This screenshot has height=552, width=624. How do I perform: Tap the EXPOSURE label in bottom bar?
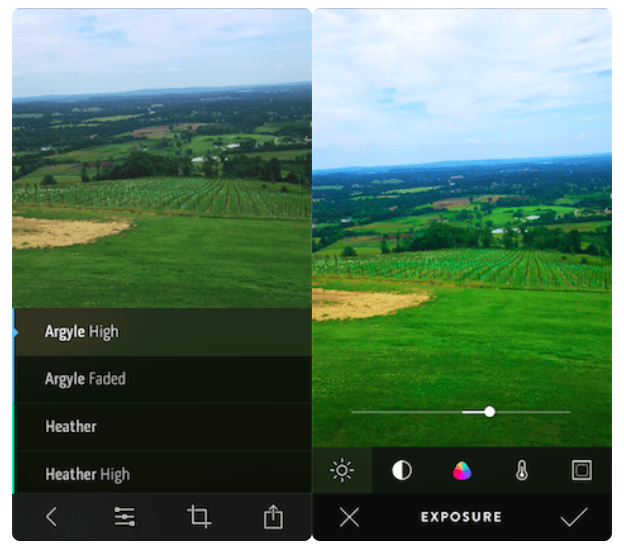461,517
